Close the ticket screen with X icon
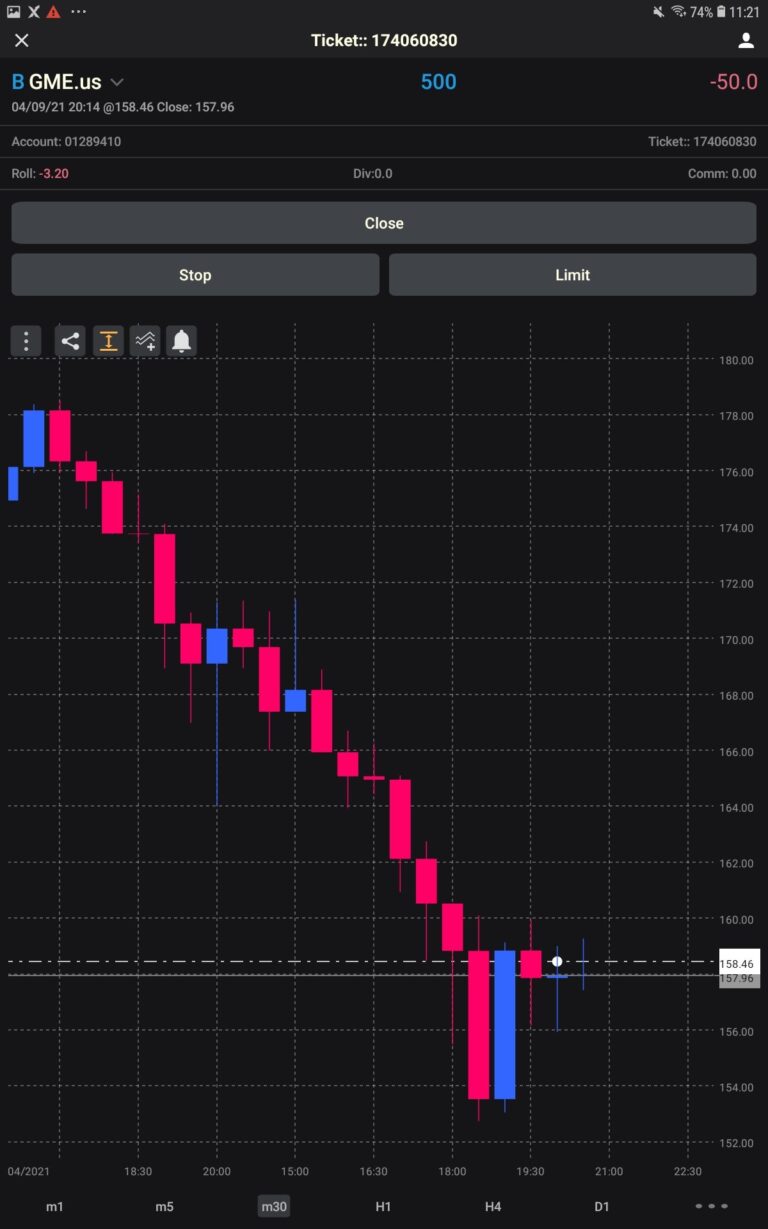This screenshot has height=1229, width=768. pos(22,41)
